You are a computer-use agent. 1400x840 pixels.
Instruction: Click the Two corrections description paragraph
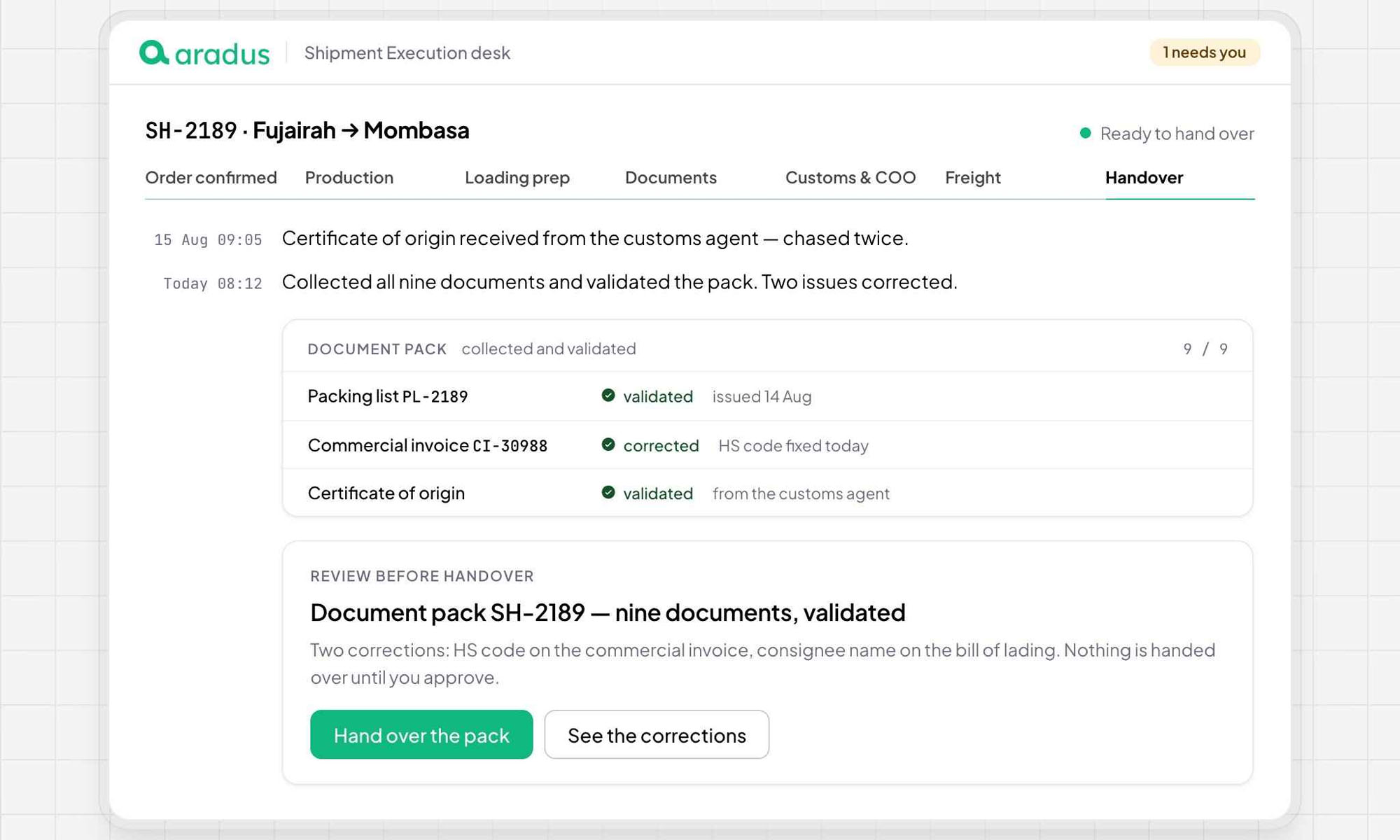click(763, 664)
